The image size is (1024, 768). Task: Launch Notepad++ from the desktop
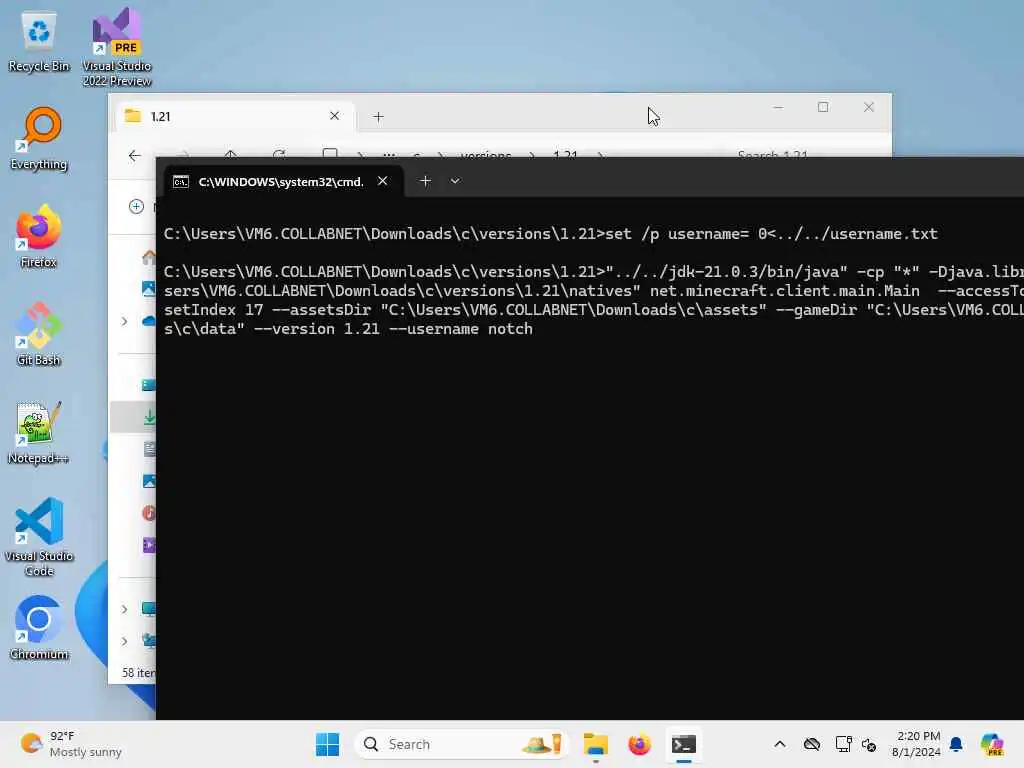(39, 432)
